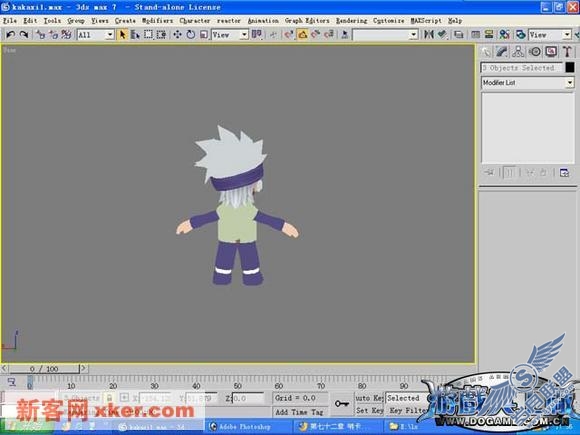Open the MAXScript menu
This screenshot has width=580, height=435.
[426, 21]
